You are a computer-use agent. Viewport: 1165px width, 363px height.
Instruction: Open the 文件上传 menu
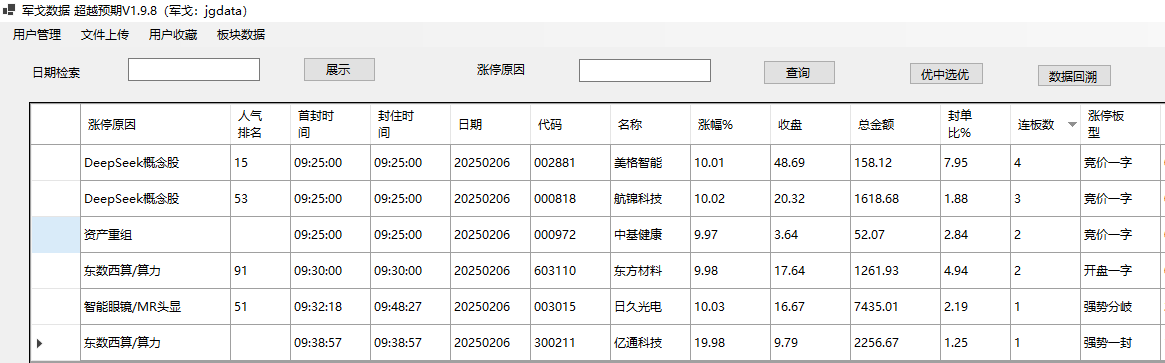pyautogui.click(x=105, y=35)
